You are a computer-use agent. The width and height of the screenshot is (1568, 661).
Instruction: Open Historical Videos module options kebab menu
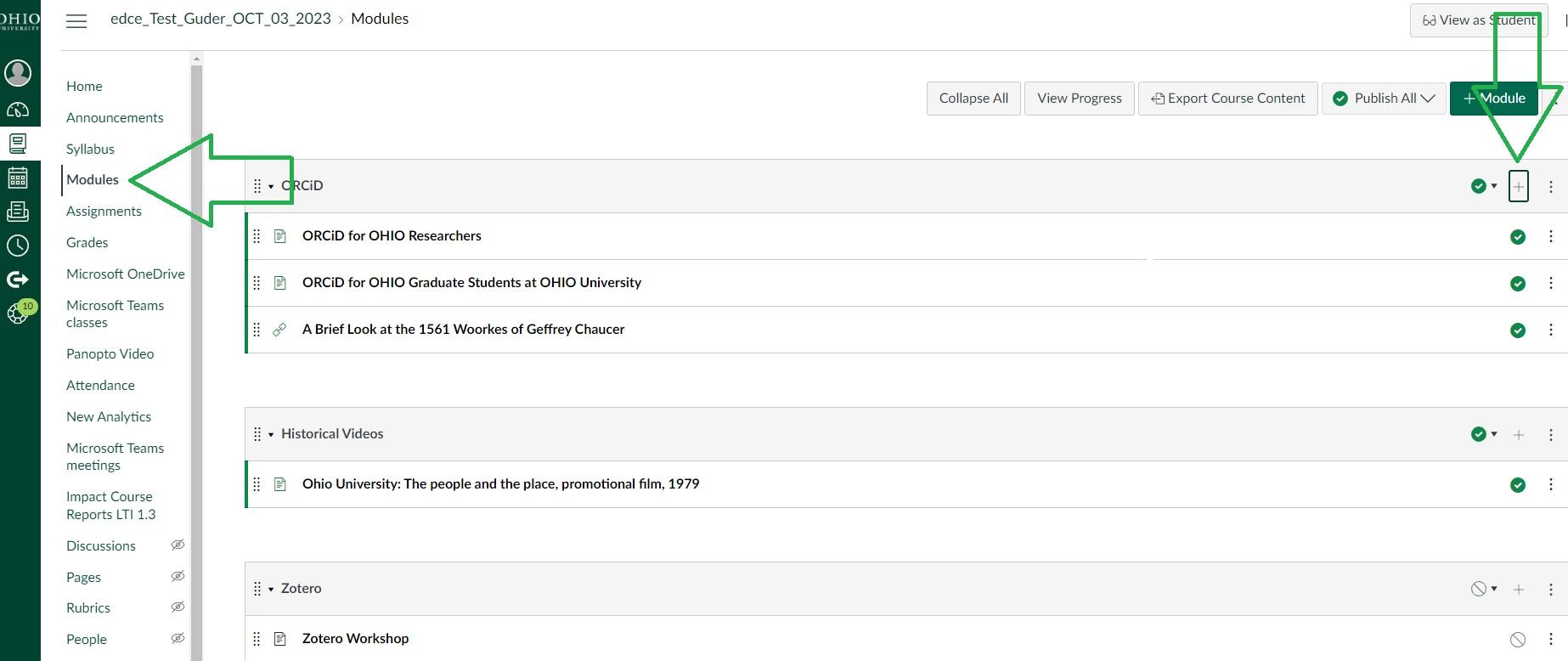[x=1551, y=434]
